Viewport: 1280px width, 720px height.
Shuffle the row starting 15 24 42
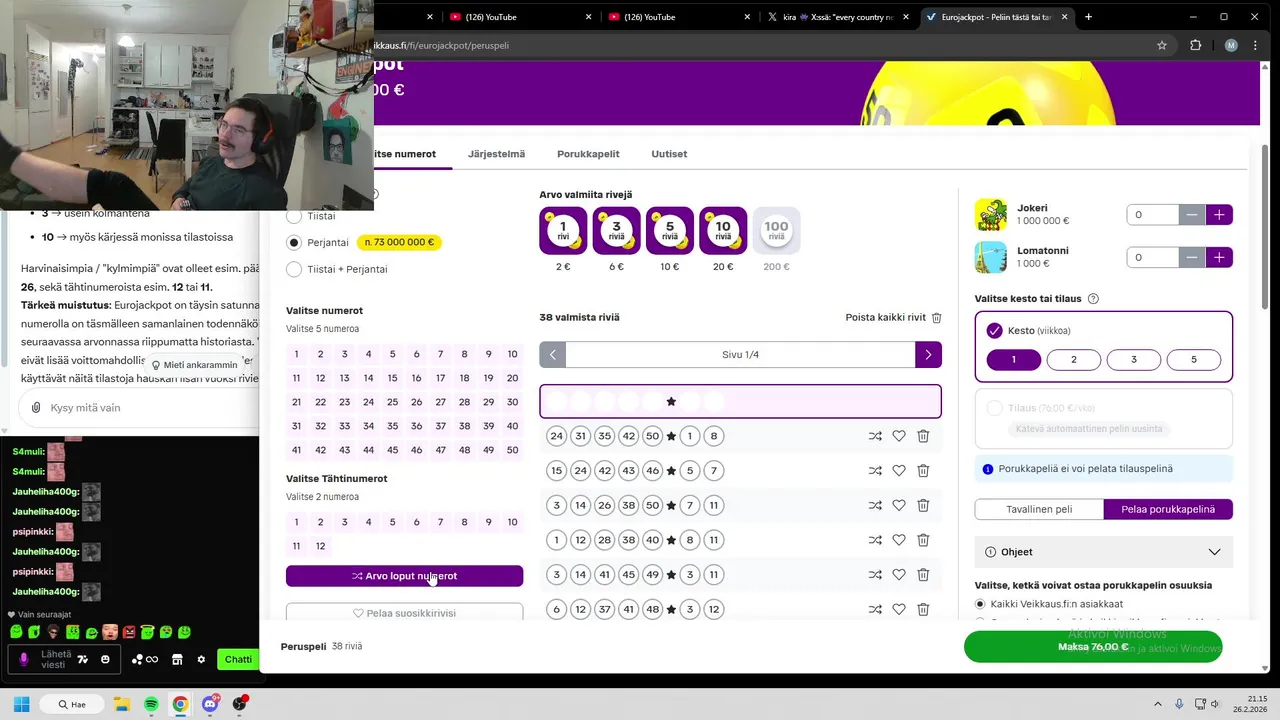875,470
